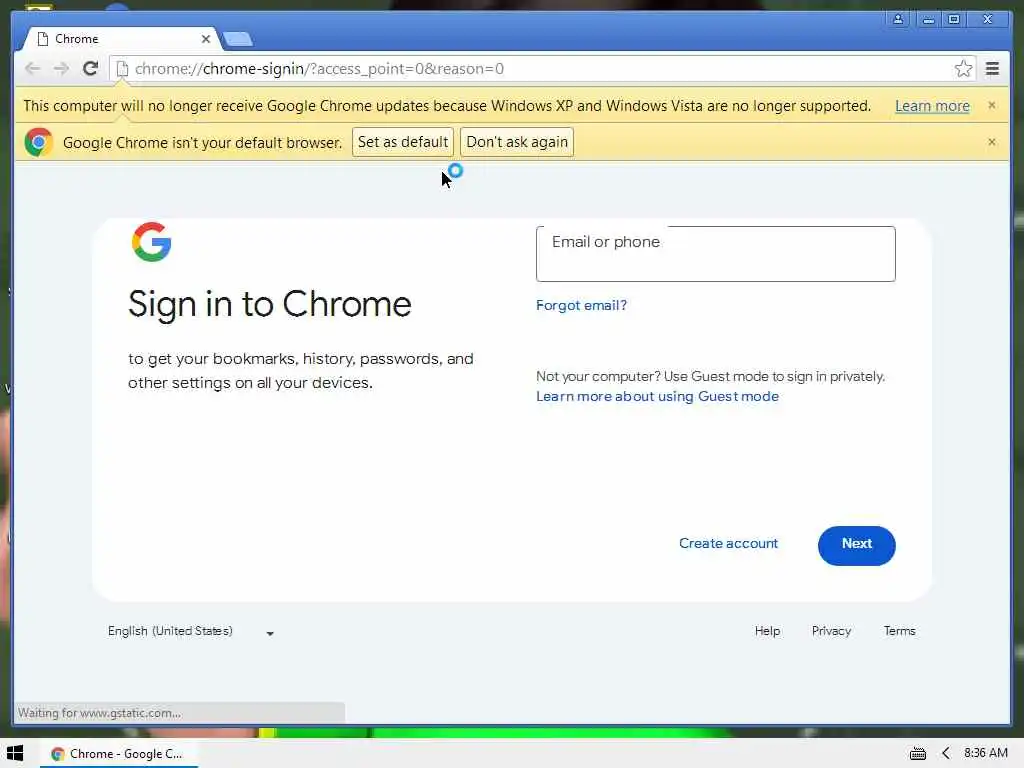Reload the page

[91, 69]
